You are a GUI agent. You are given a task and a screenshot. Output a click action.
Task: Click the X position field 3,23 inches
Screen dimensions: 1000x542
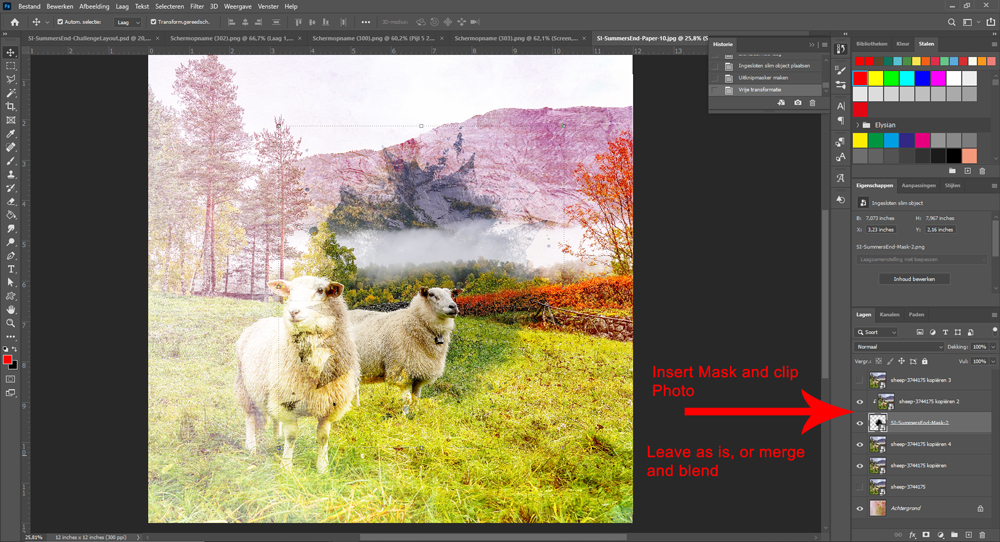tap(881, 230)
